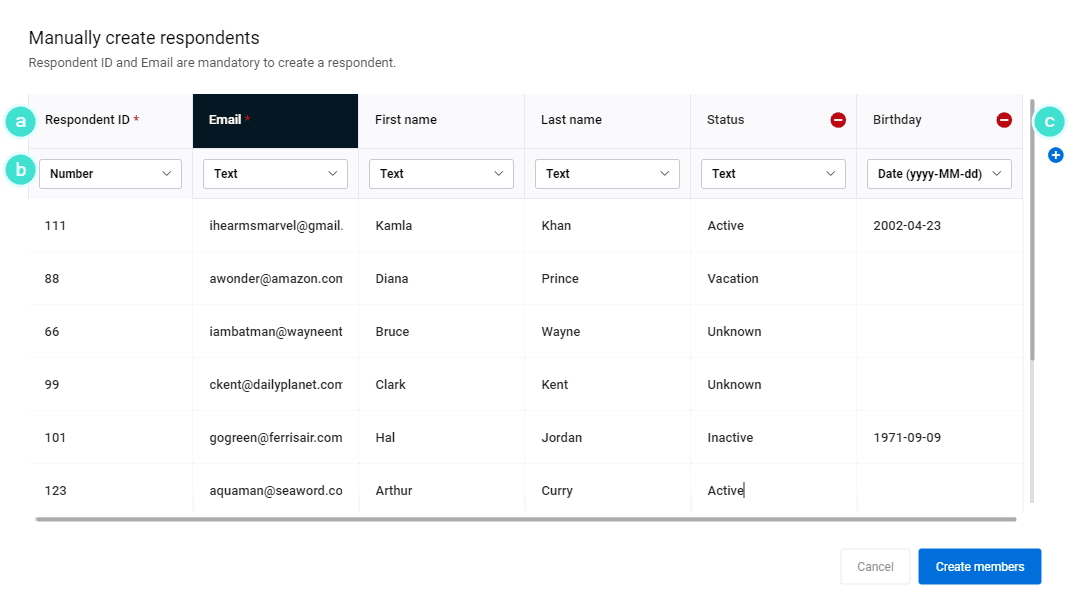The image size is (1079, 603).
Task: Click the Clark first name cell
Action: point(441,384)
